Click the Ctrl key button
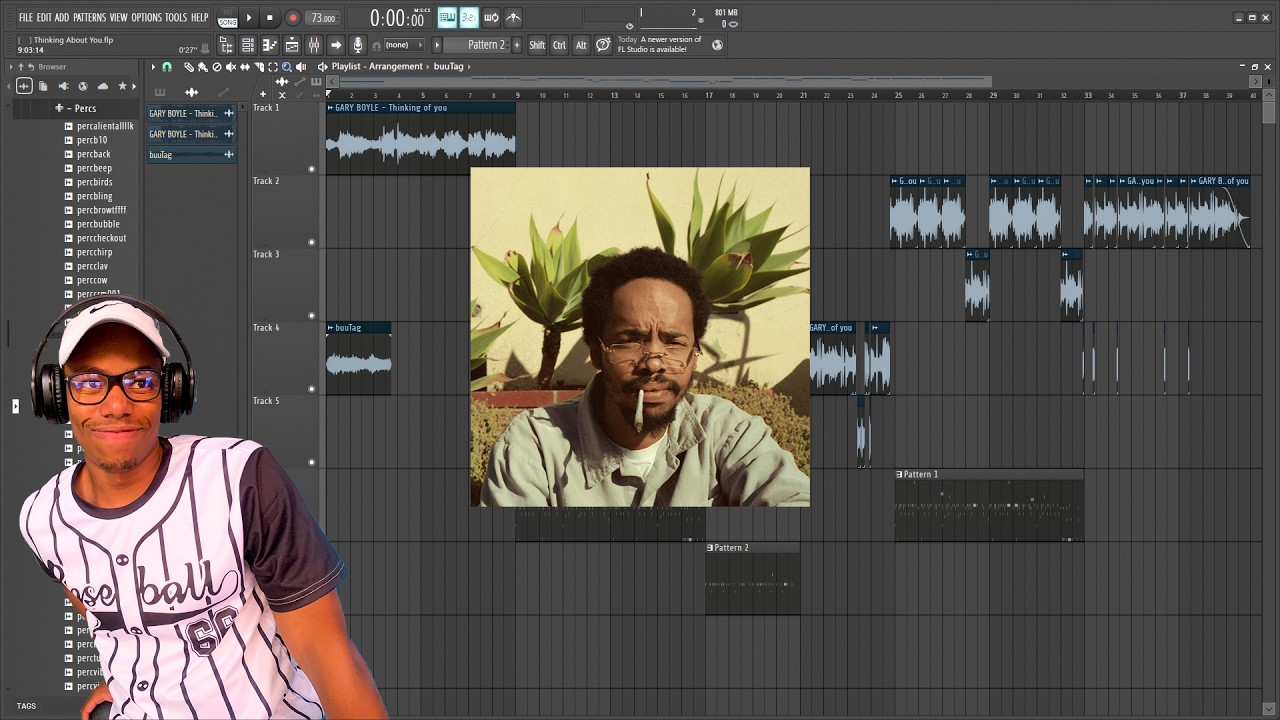This screenshot has height=720, width=1280. (x=559, y=45)
